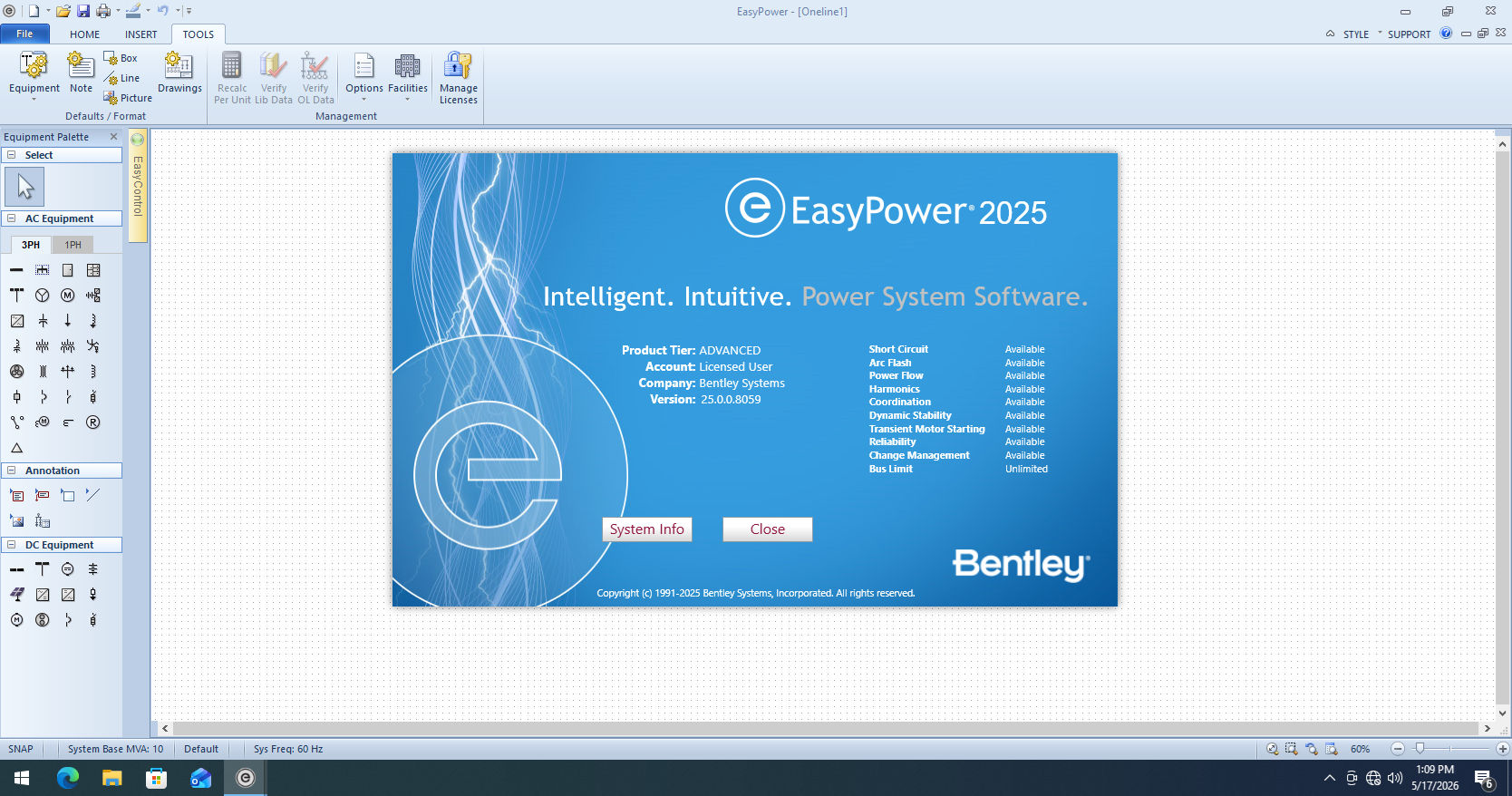Image resolution: width=1512 pixels, height=796 pixels.
Task: Pick the triangle symbol in AC palette
Action: (16, 448)
